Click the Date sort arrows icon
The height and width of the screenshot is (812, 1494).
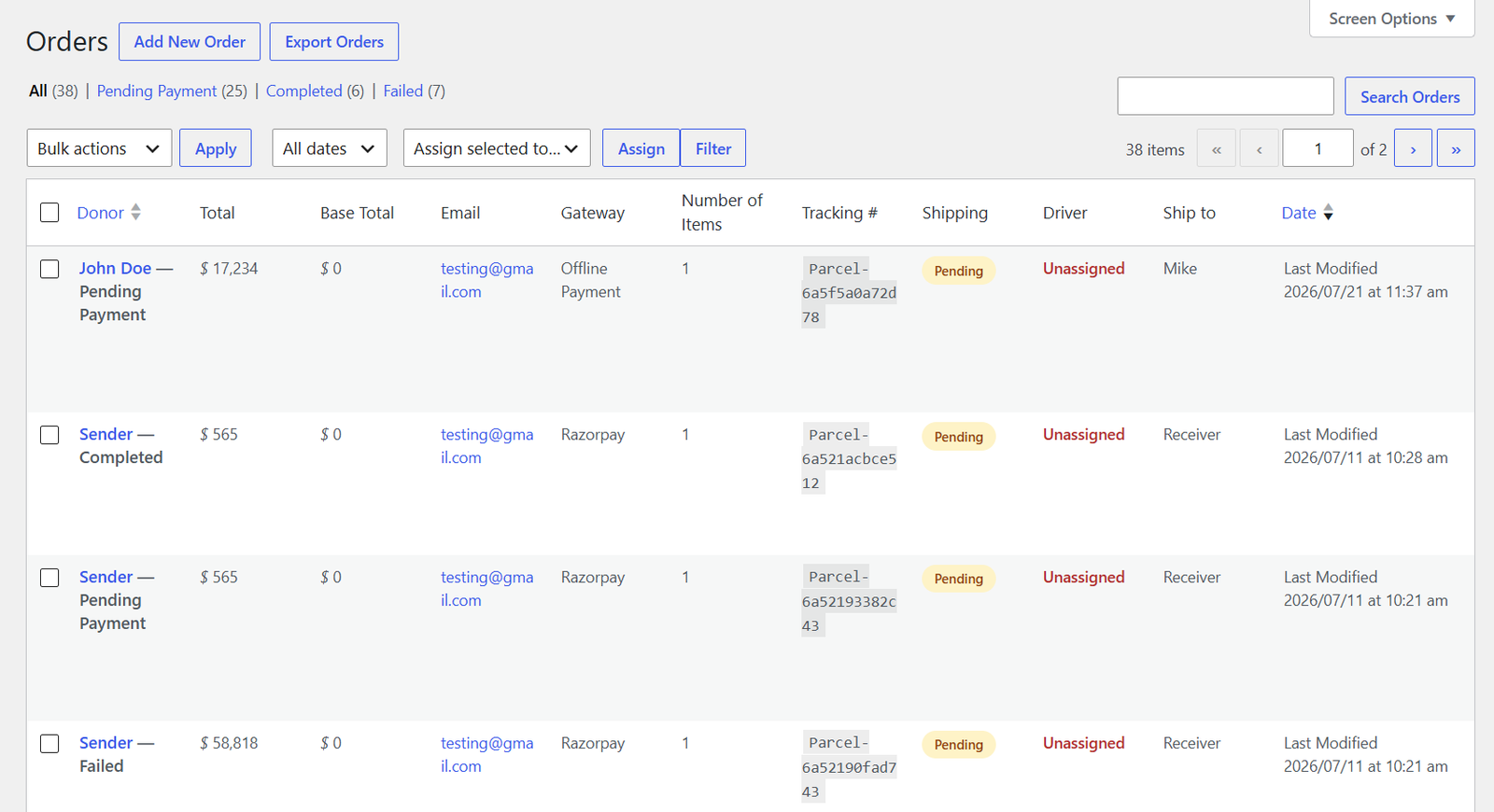click(1329, 212)
